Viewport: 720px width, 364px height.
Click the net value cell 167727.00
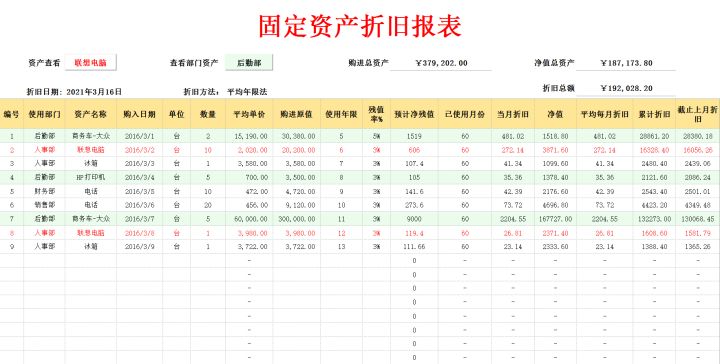[x=555, y=219]
